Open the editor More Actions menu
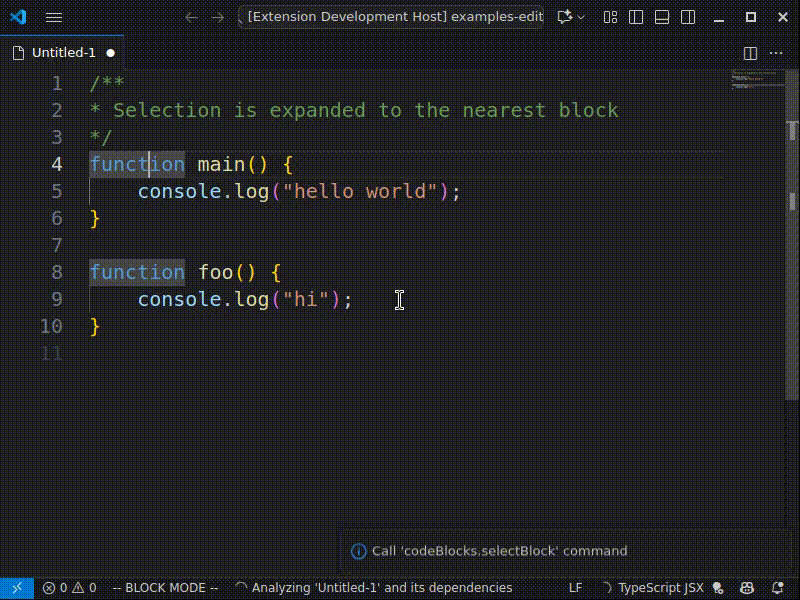Image resolution: width=800 pixels, height=600 pixels. click(777, 55)
